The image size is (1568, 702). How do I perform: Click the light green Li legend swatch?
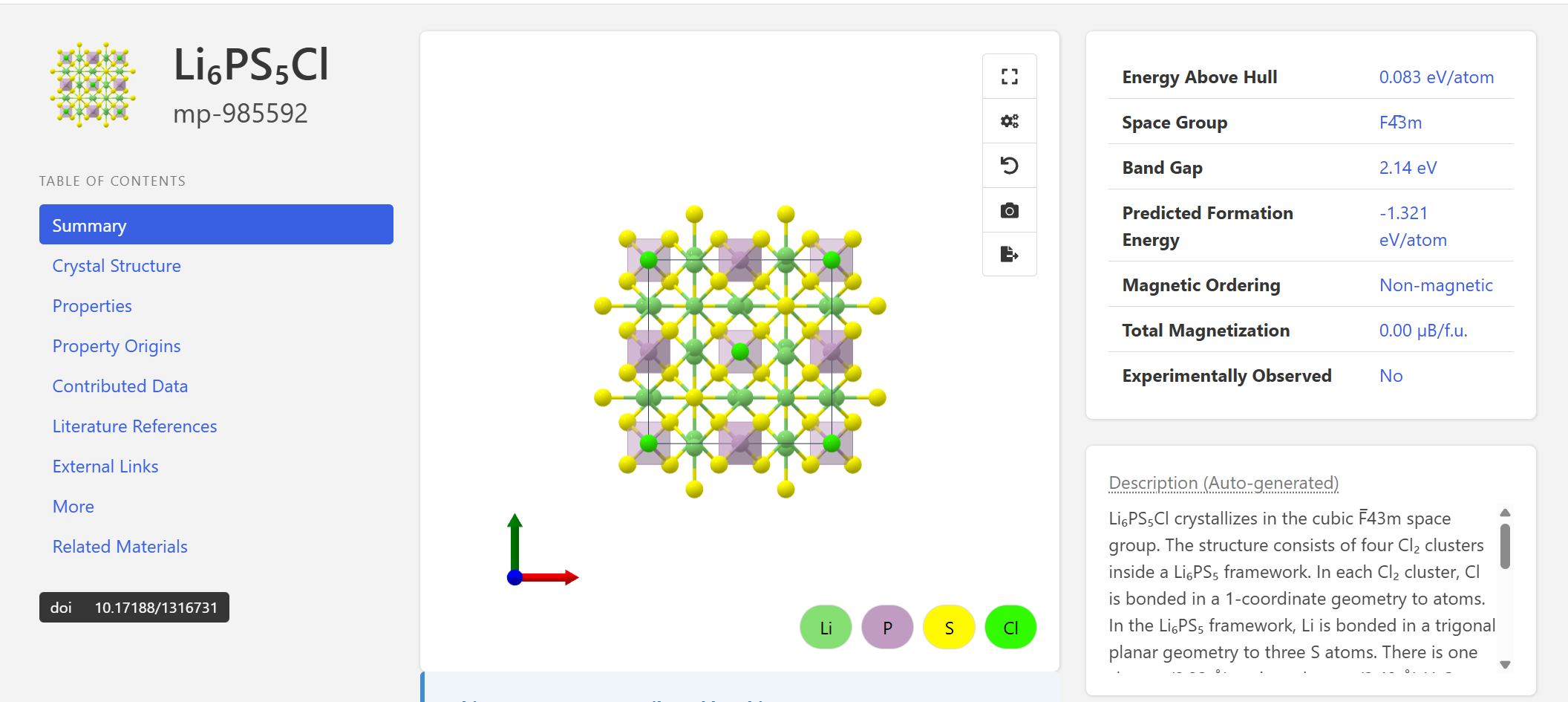click(826, 627)
